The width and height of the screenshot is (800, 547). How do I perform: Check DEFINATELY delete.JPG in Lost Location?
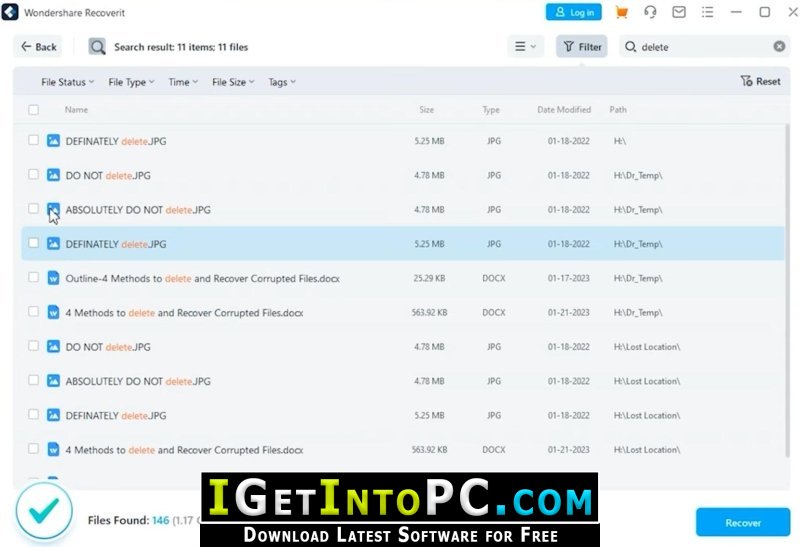click(x=34, y=414)
